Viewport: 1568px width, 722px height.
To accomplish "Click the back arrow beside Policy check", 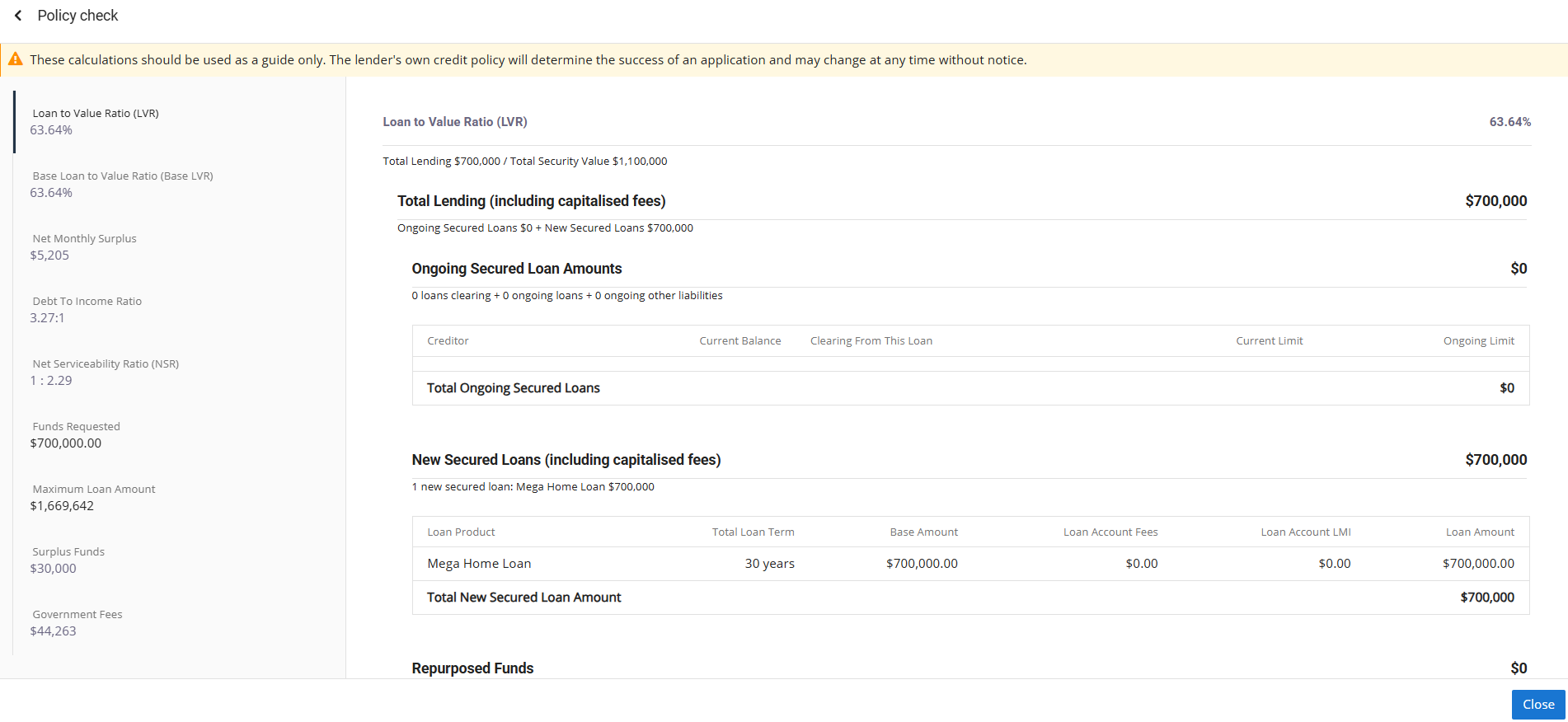I will click(x=18, y=16).
